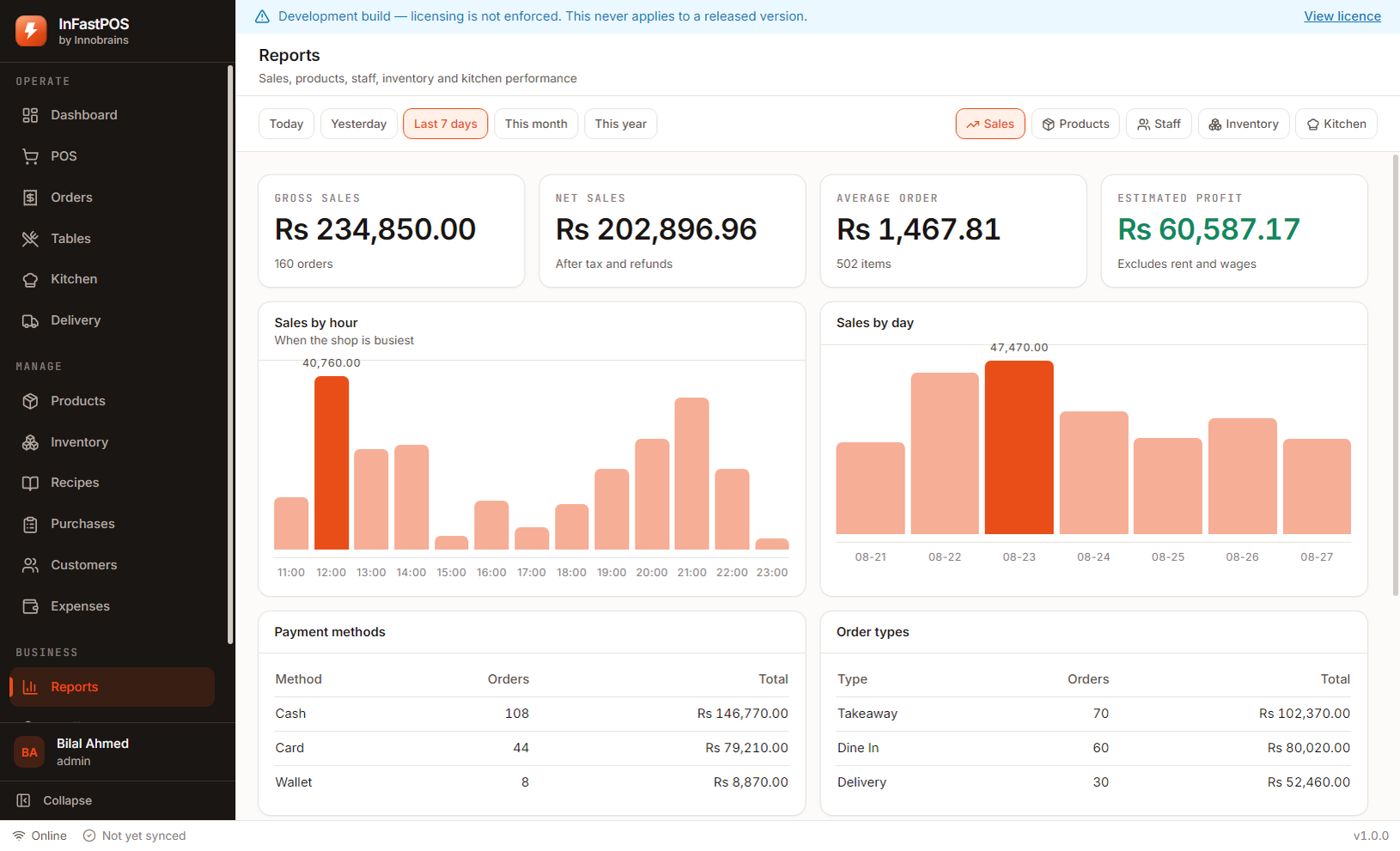Go to Dashboard in the sidebar
Screen dimensions: 1400x851
tap(112, 115)
